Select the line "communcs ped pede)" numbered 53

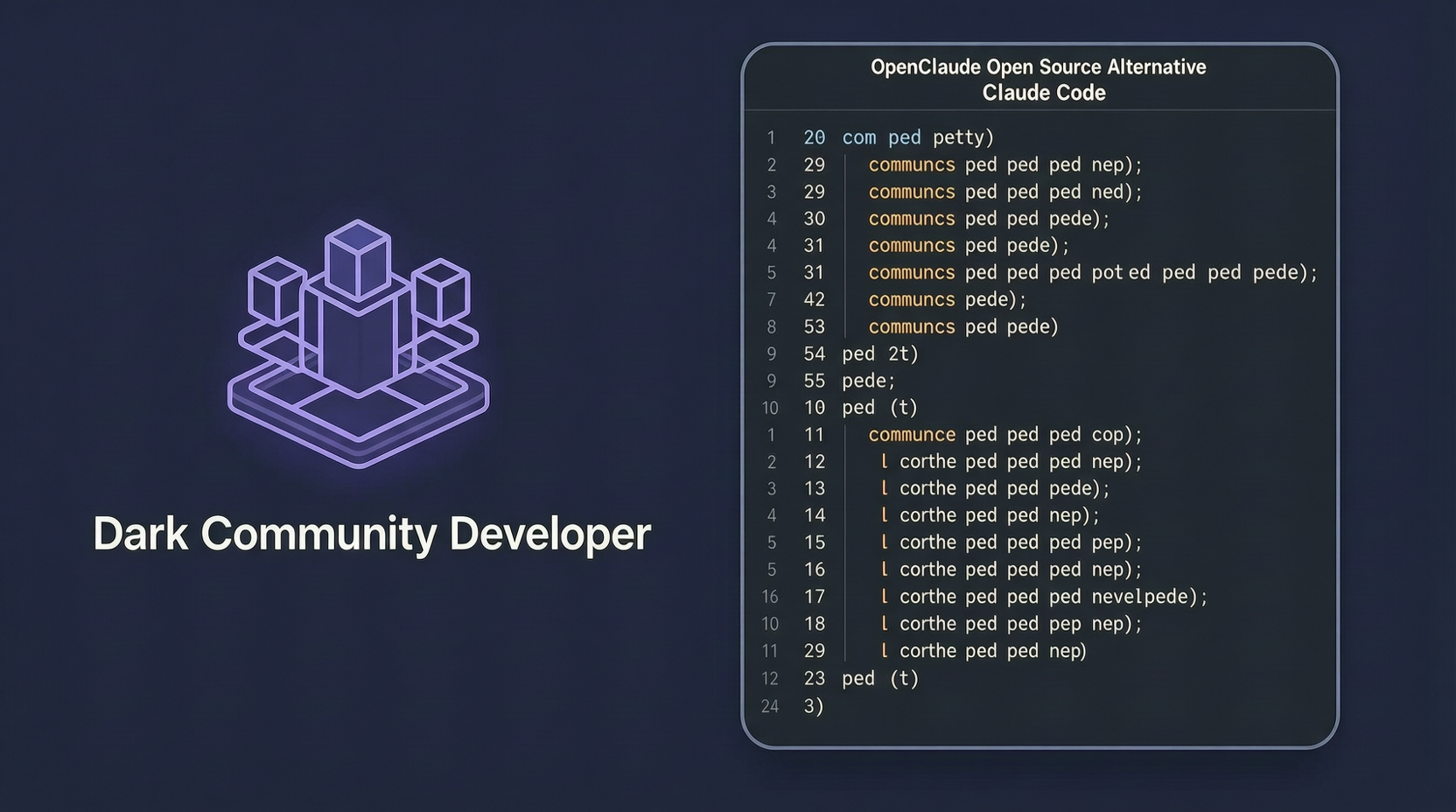[963, 327]
